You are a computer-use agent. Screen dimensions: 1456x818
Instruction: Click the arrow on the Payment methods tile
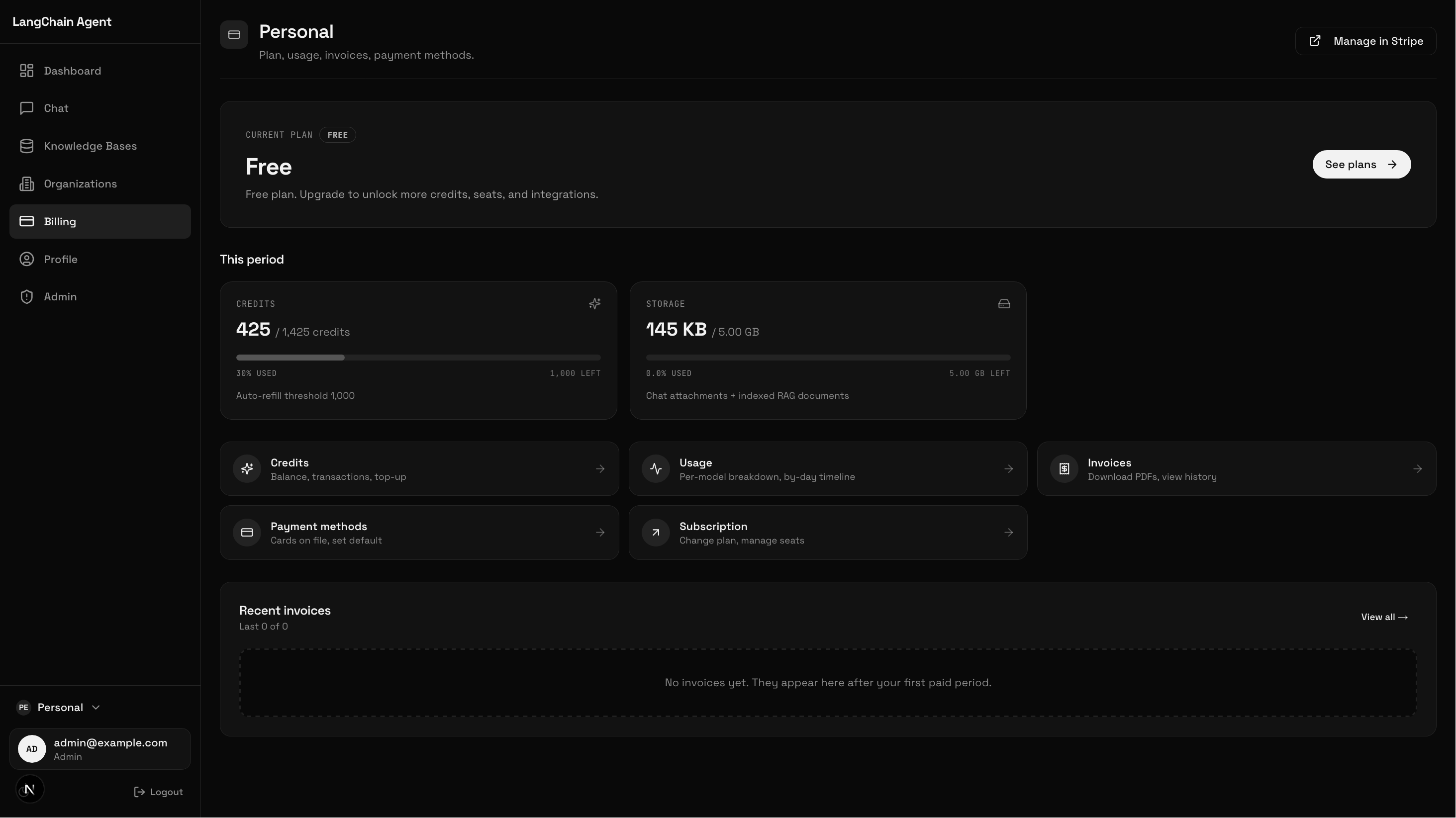coord(600,533)
